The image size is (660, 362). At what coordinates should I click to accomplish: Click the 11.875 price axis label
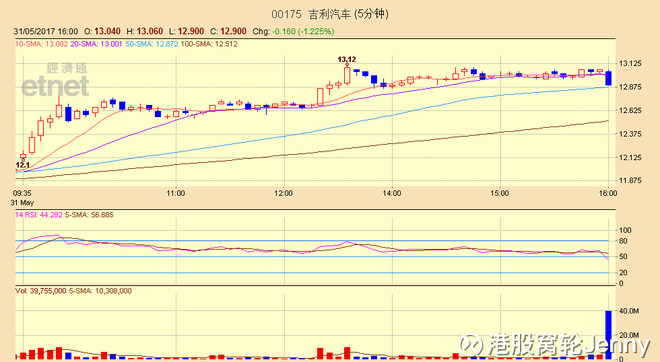(x=630, y=181)
